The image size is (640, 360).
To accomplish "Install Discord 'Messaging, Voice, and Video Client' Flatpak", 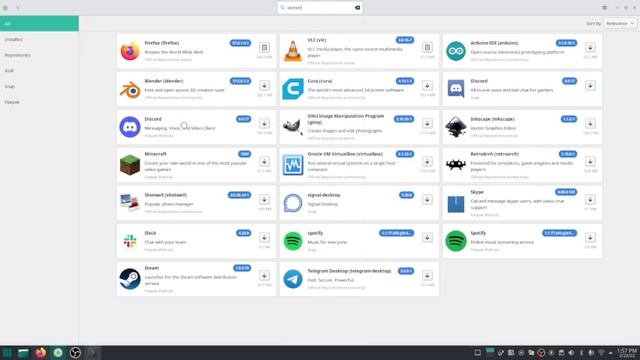I will (x=264, y=123).
